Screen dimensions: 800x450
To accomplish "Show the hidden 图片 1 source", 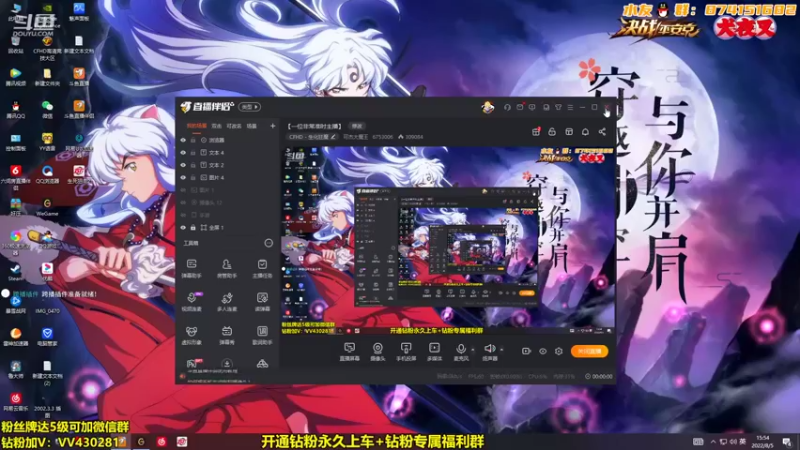I will pos(183,190).
